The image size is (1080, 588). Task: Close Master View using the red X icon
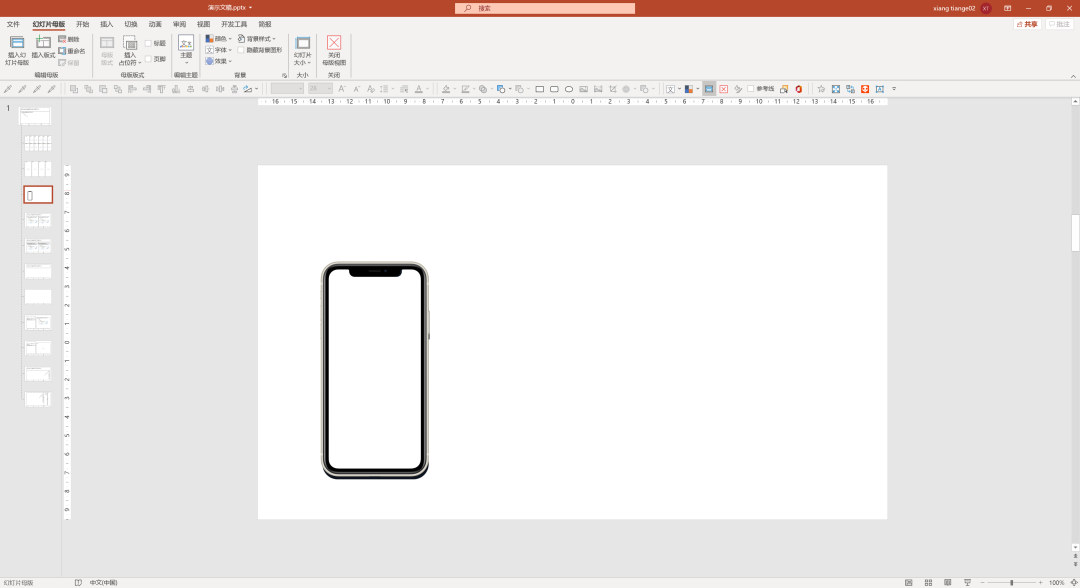coord(334,43)
